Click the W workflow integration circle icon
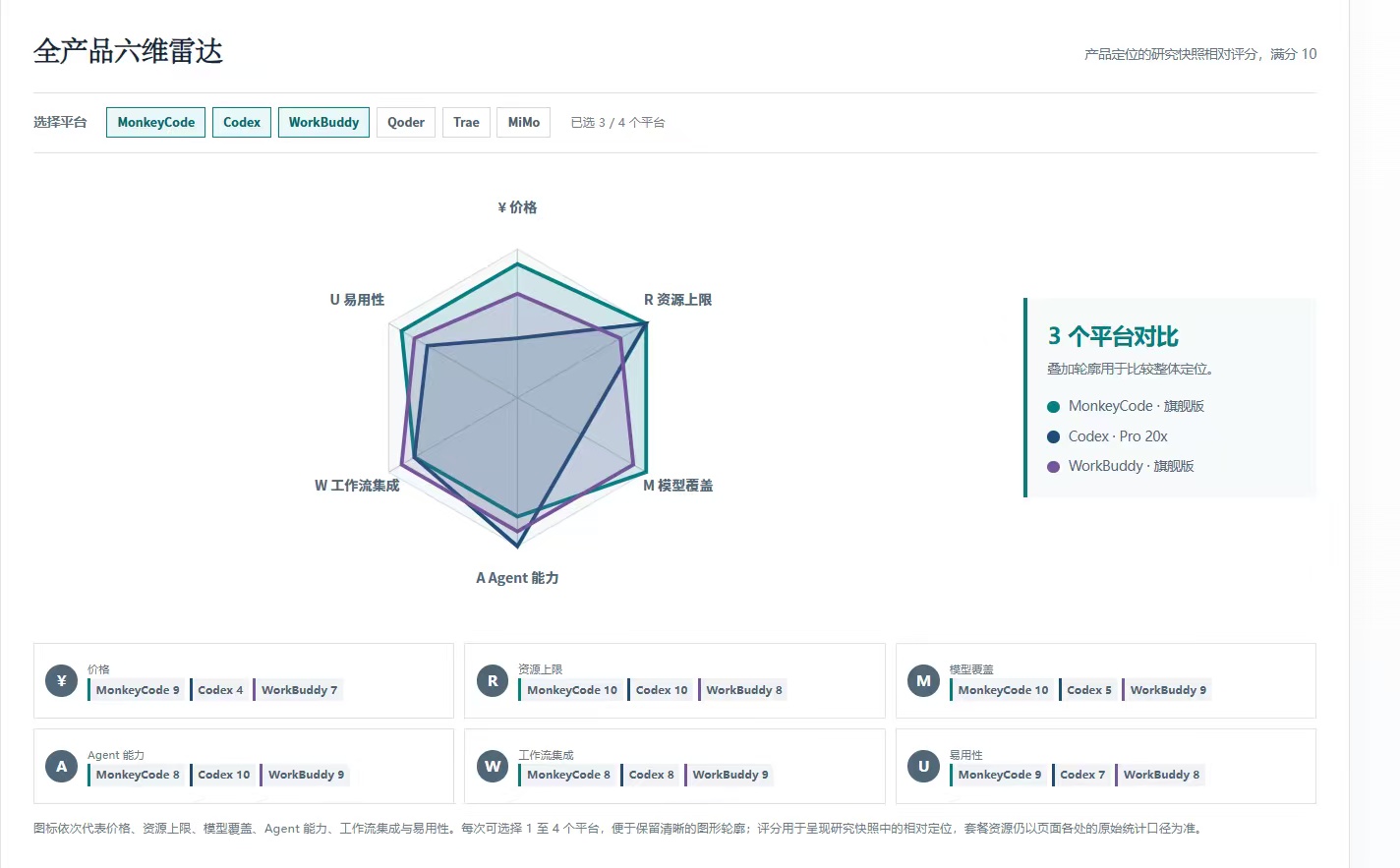Image resolution: width=1400 pixels, height=868 pixels. 493,766
